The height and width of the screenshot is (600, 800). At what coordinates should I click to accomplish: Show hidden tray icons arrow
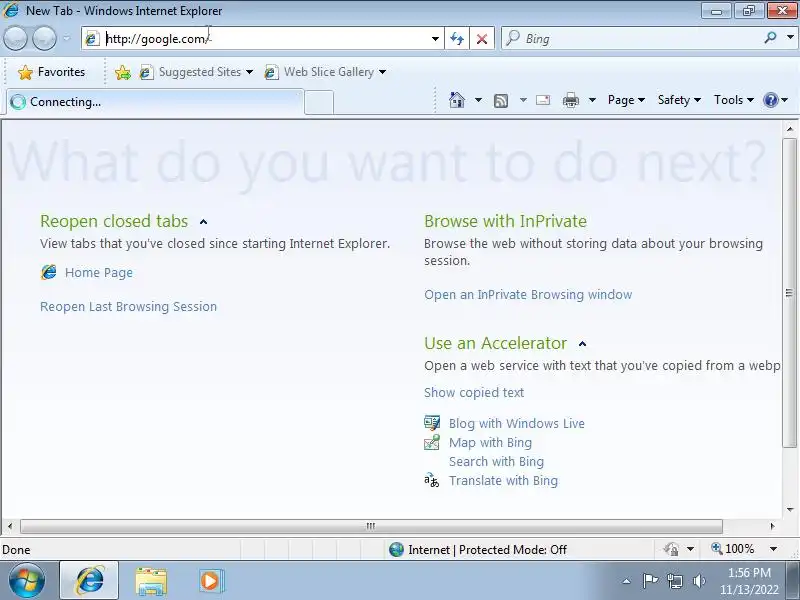(x=627, y=581)
